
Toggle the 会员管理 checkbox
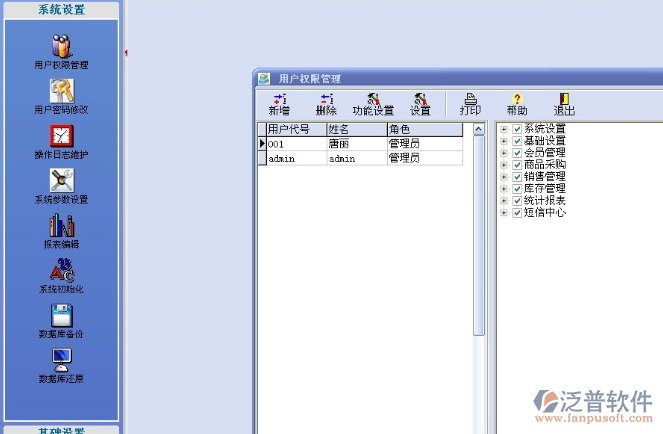pos(517,153)
